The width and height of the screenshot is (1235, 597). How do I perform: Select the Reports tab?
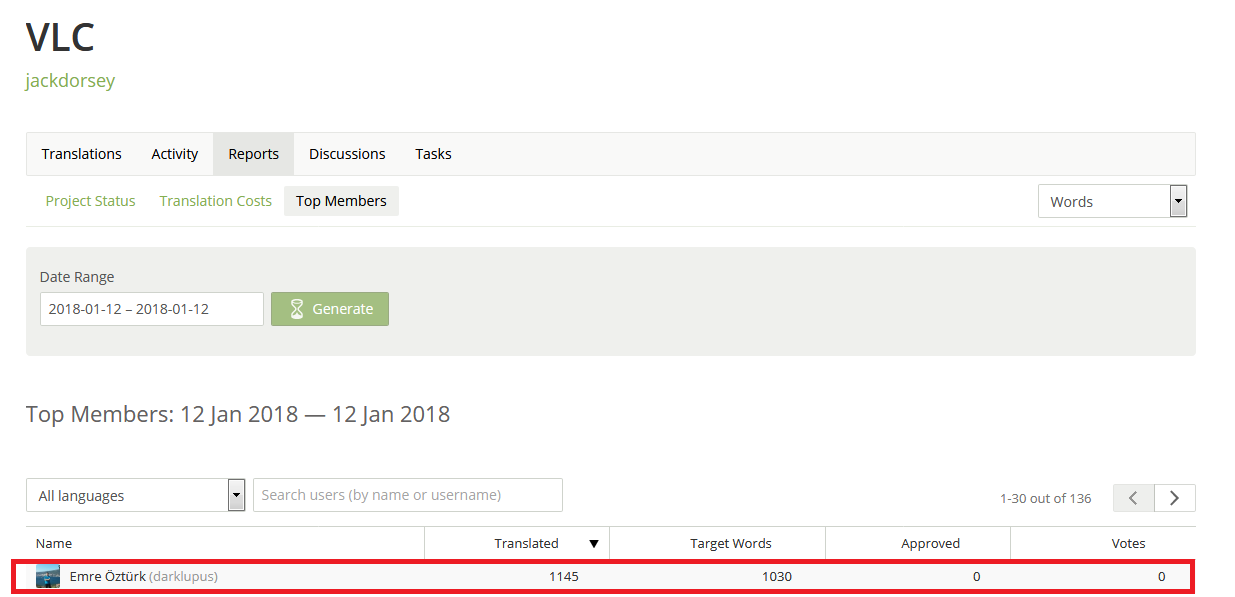253,154
